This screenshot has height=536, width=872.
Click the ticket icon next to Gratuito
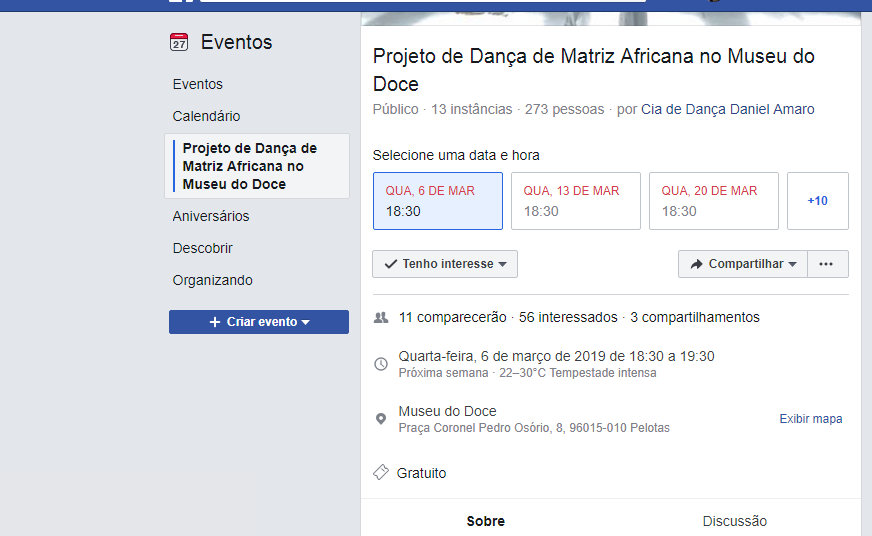(x=380, y=472)
